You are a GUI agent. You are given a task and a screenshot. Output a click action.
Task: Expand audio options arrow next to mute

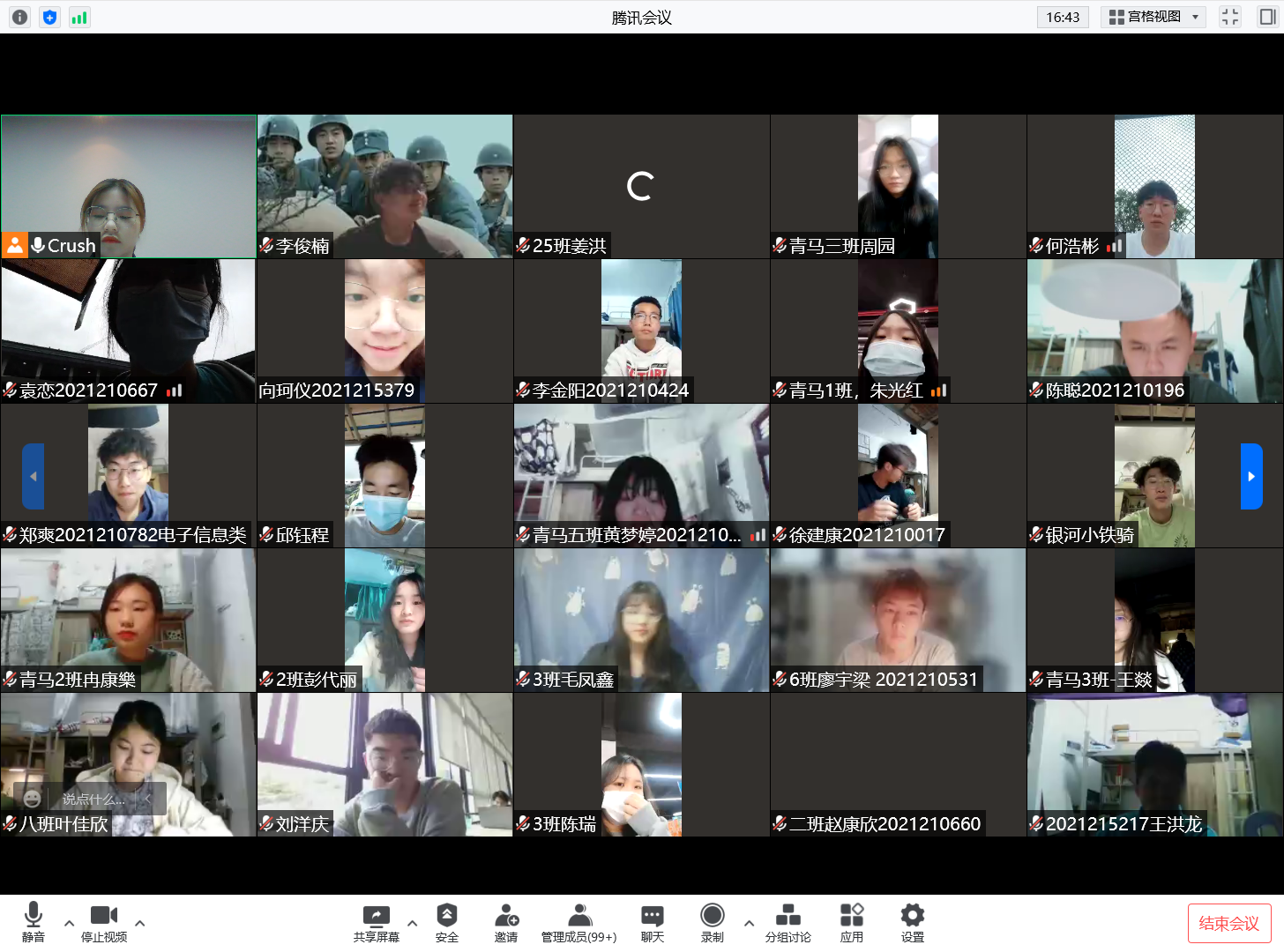[x=69, y=923]
